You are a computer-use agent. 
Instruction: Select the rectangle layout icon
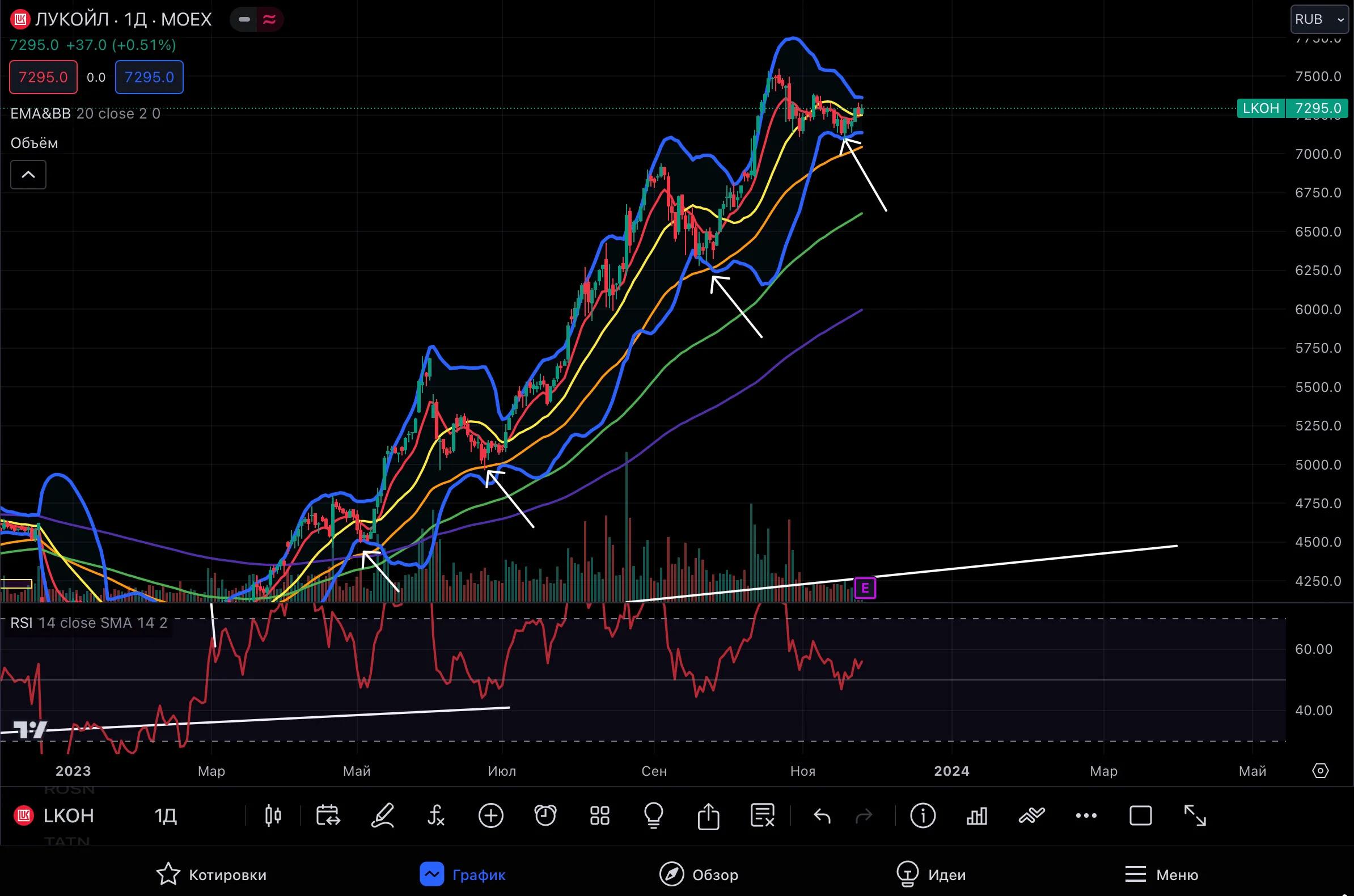[1141, 815]
